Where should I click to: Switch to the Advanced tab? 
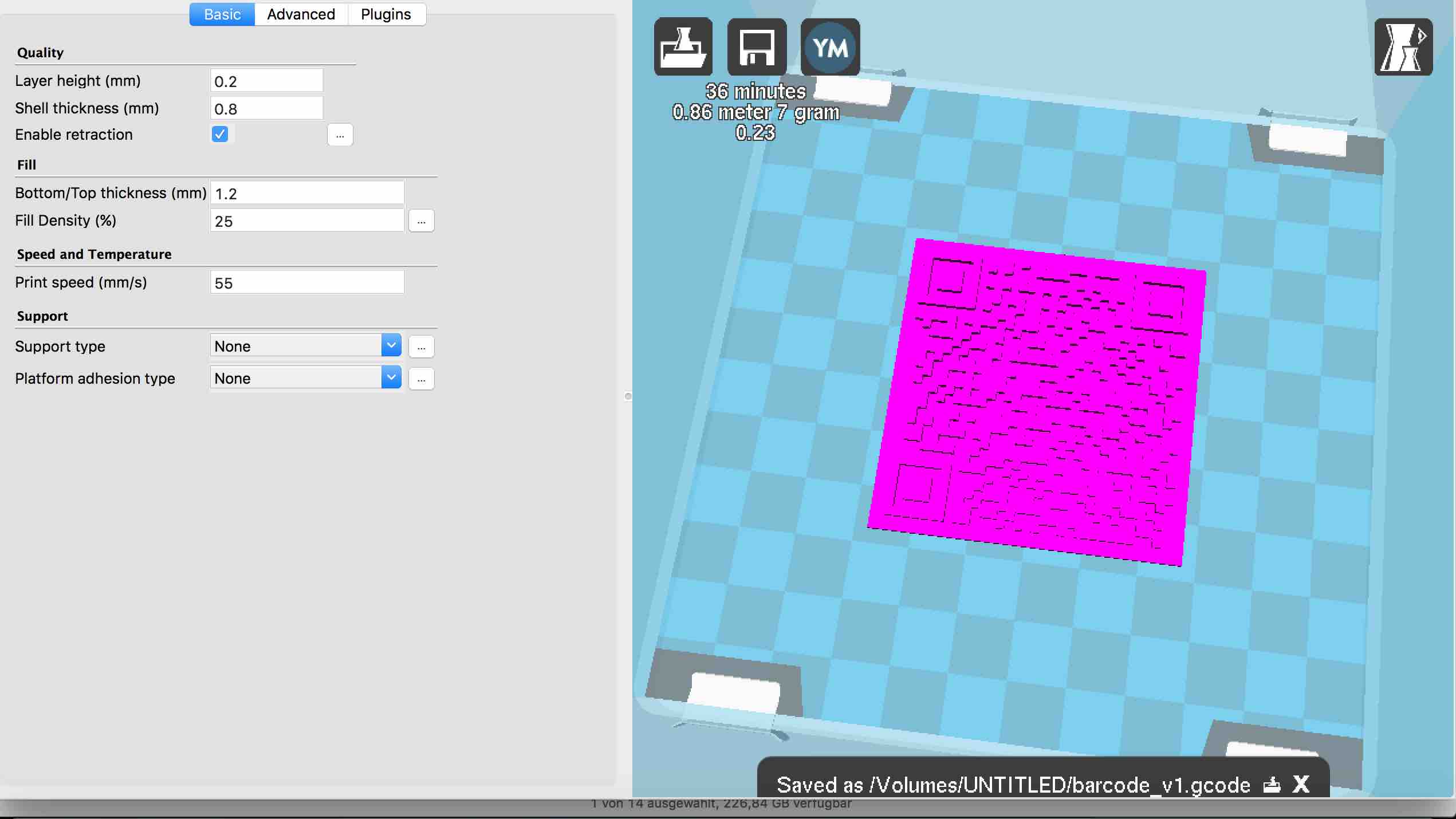(301, 14)
